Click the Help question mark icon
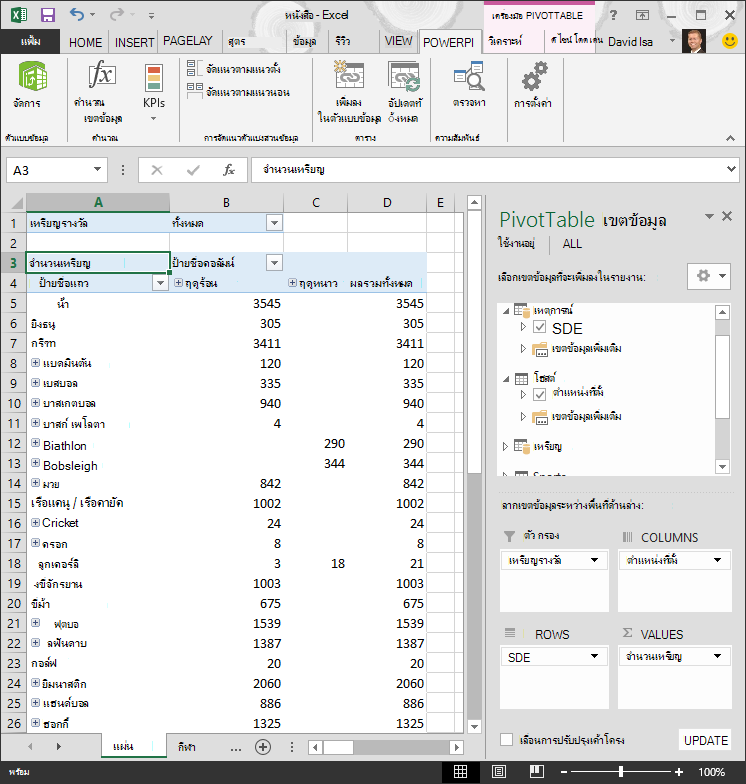The height and width of the screenshot is (784, 746). 614,15
